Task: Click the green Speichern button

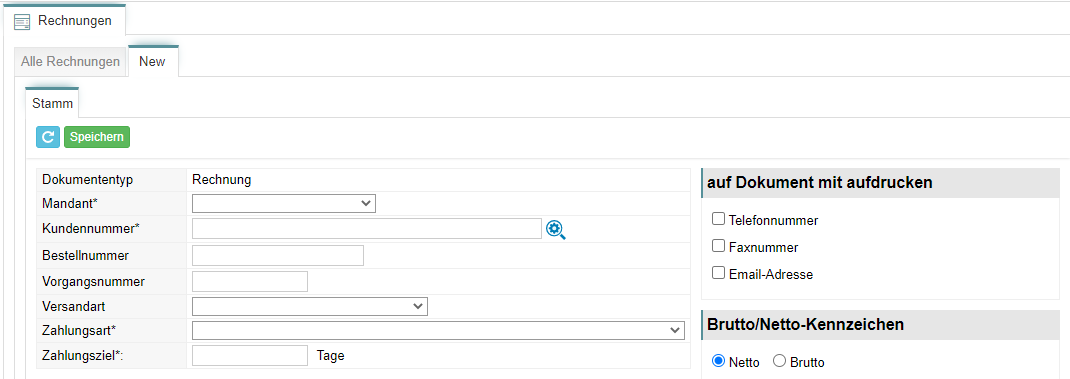Action: 97,137
